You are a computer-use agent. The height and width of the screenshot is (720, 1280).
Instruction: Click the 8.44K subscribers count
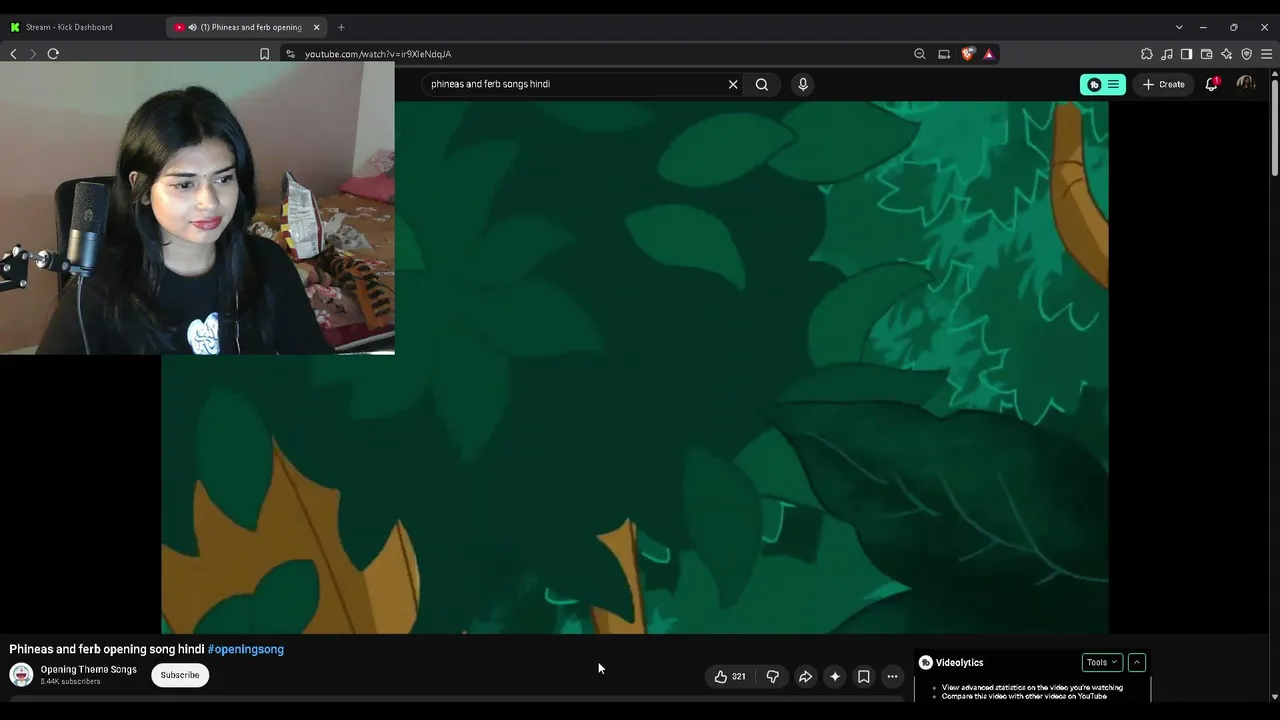70,682
